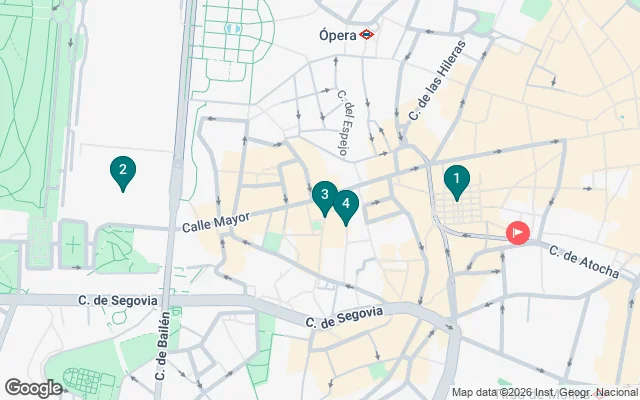This screenshot has height=400, width=640.
Task: Select map marker number 3
Action: pos(324,199)
